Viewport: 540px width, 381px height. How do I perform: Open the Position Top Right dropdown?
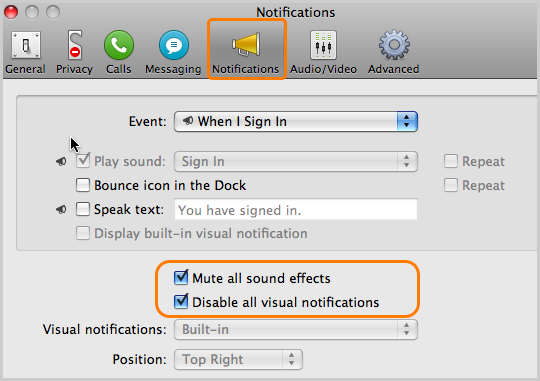(238, 359)
